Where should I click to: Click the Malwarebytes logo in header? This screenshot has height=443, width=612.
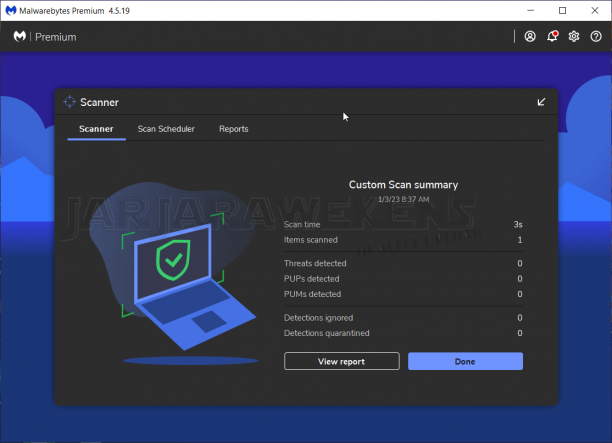pos(20,37)
